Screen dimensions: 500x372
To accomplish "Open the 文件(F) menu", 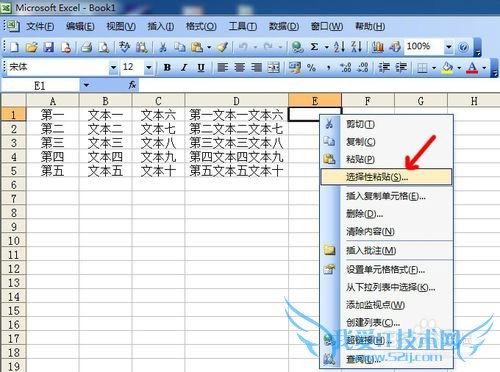I will pos(40,26).
